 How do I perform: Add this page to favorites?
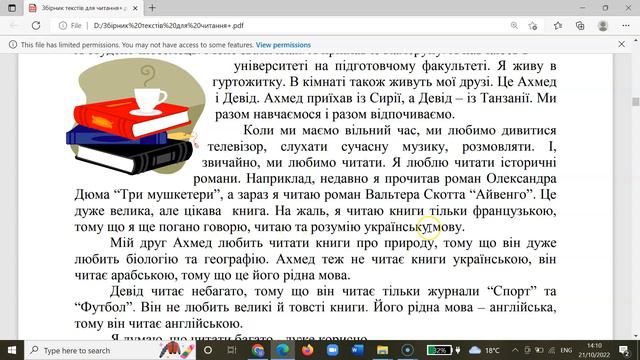coord(533,26)
